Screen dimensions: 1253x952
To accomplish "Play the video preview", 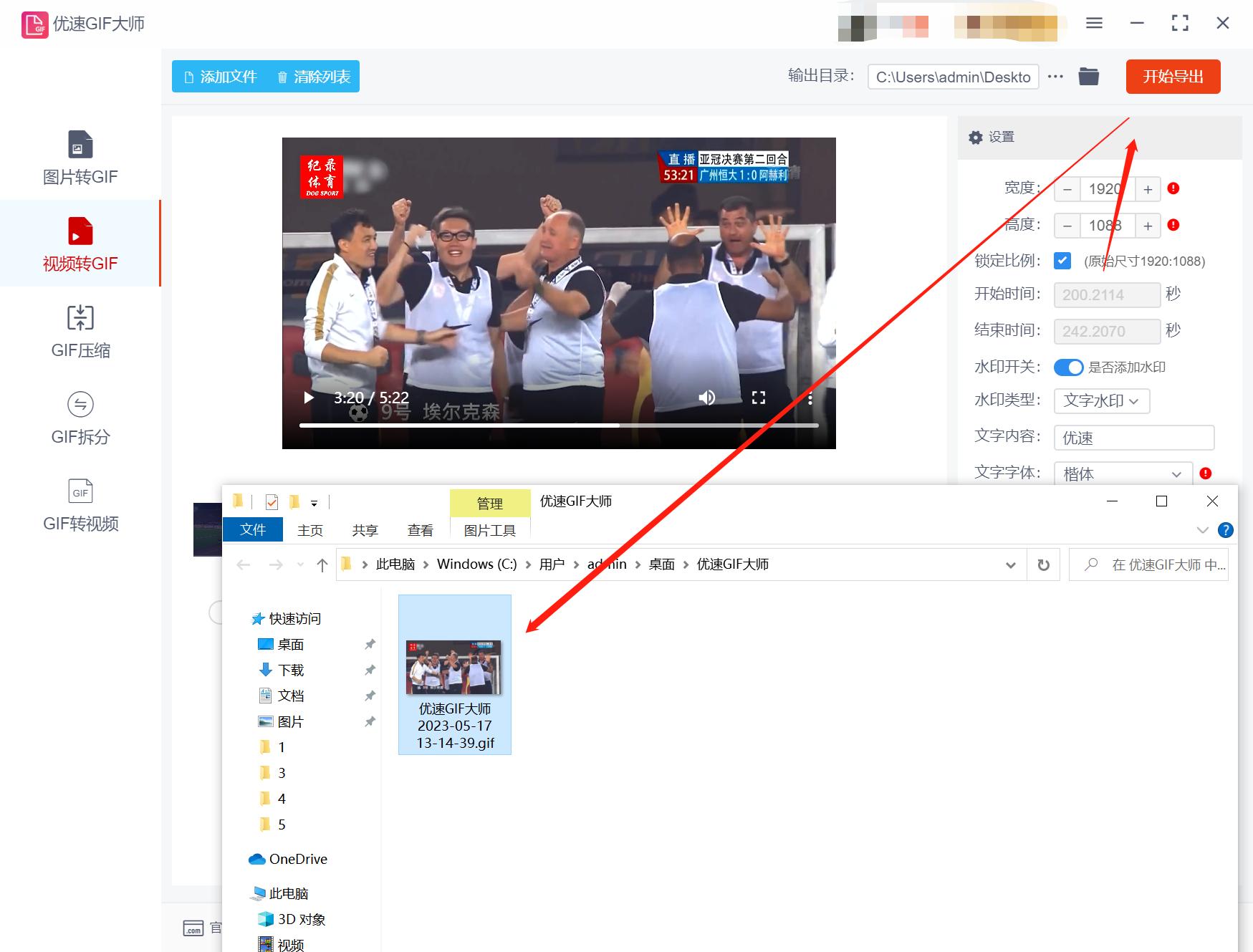I will (x=308, y=398).
